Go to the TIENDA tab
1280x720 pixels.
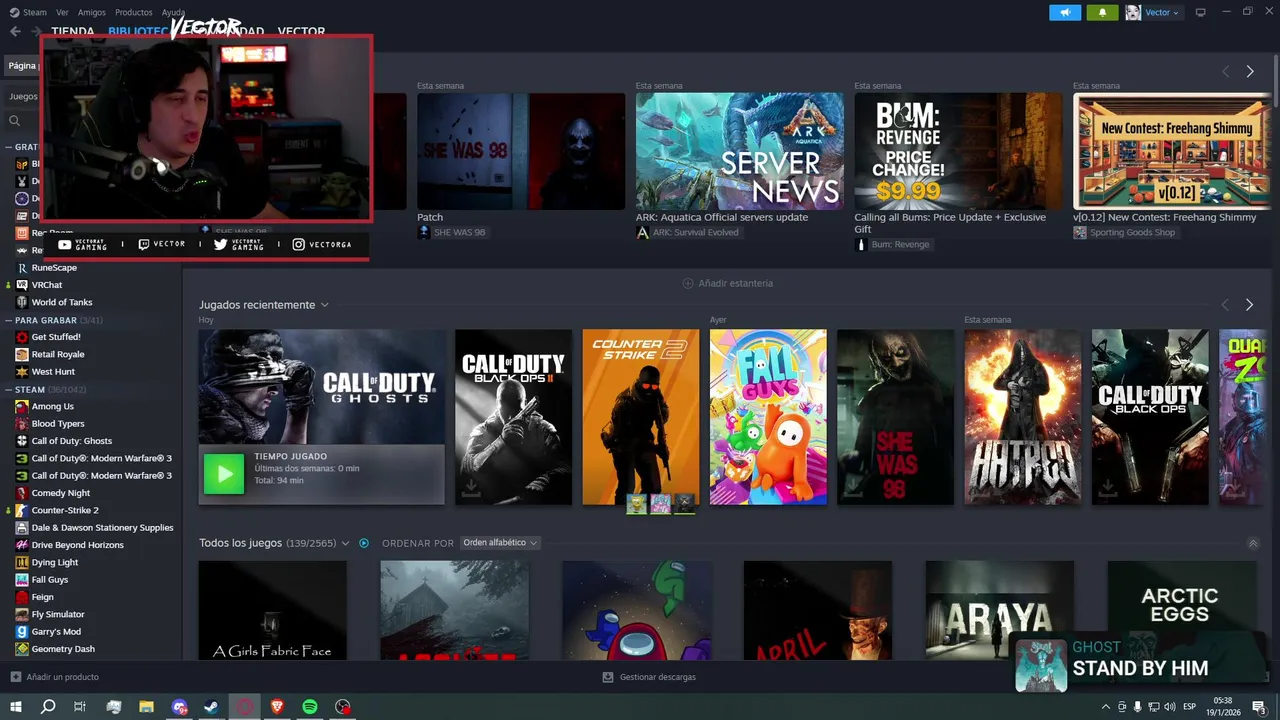pos(72,32)
